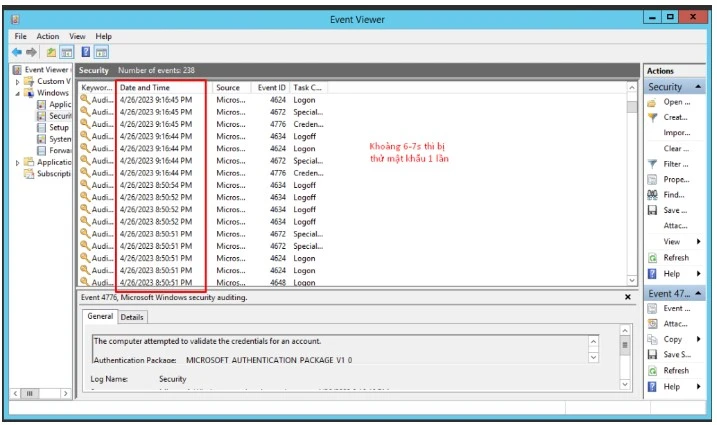Click Create Custom View funnel icon
The height and width of the screenshot is (425, 717).
(652, 117)
